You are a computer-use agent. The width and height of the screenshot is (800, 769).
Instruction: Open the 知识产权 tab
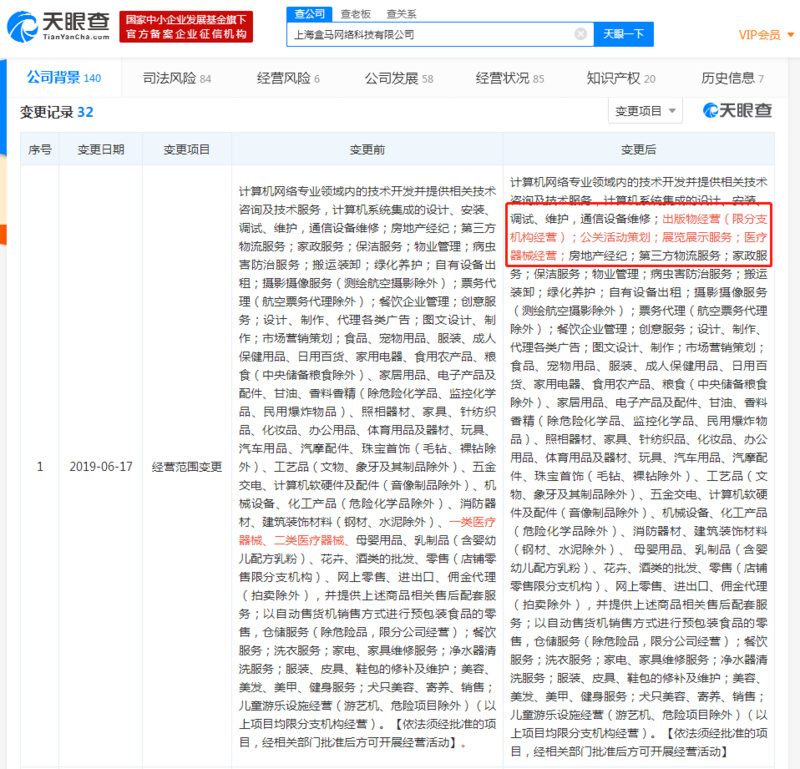(620, 78)
